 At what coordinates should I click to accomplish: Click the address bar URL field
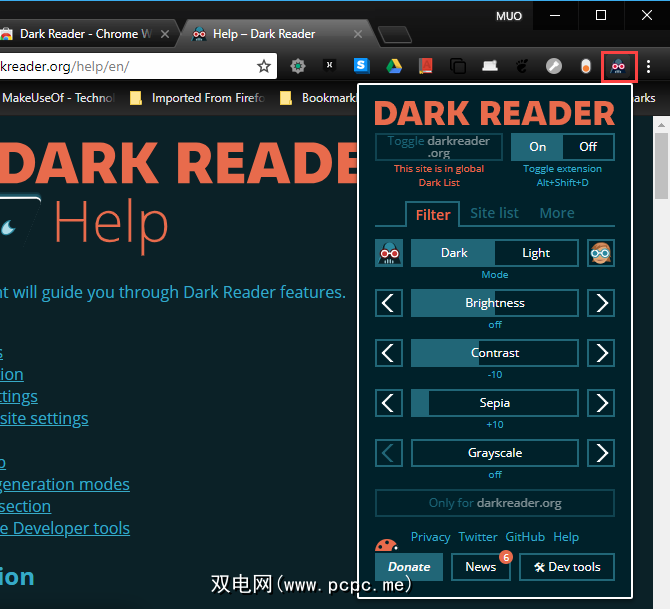tap(126, 66)
